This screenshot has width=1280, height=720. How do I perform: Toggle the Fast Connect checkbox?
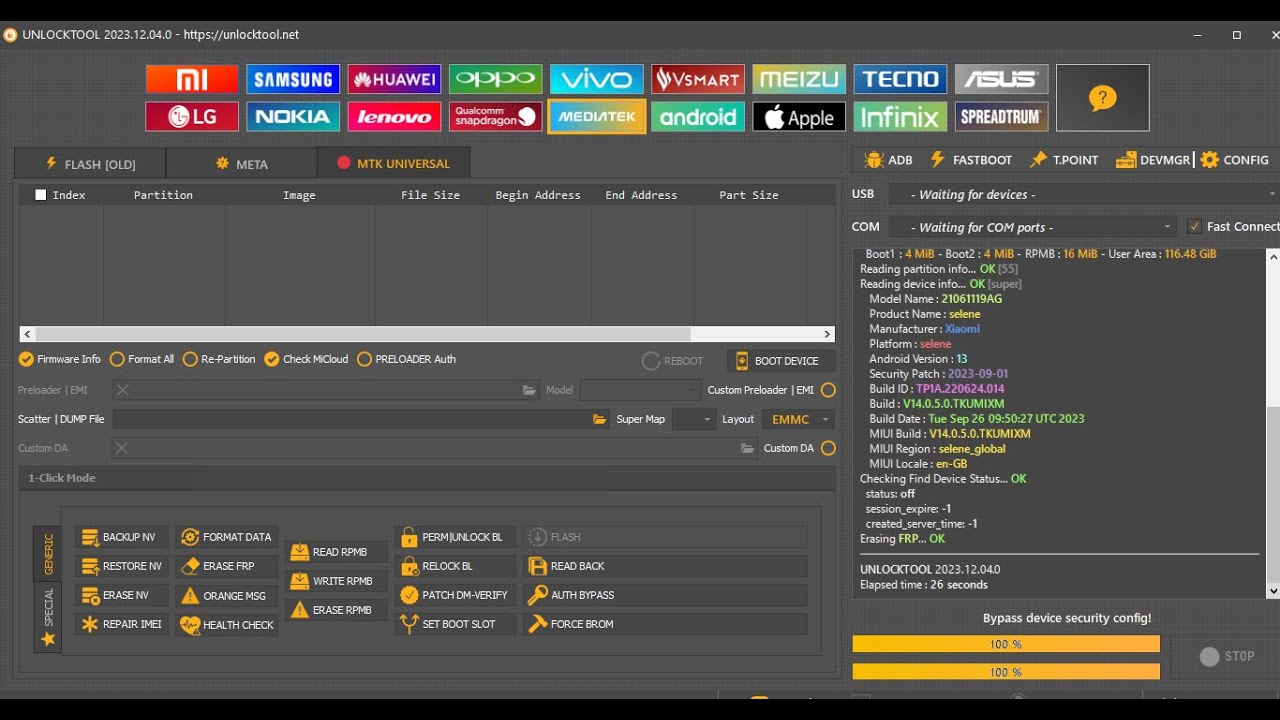pos(1194,227)
